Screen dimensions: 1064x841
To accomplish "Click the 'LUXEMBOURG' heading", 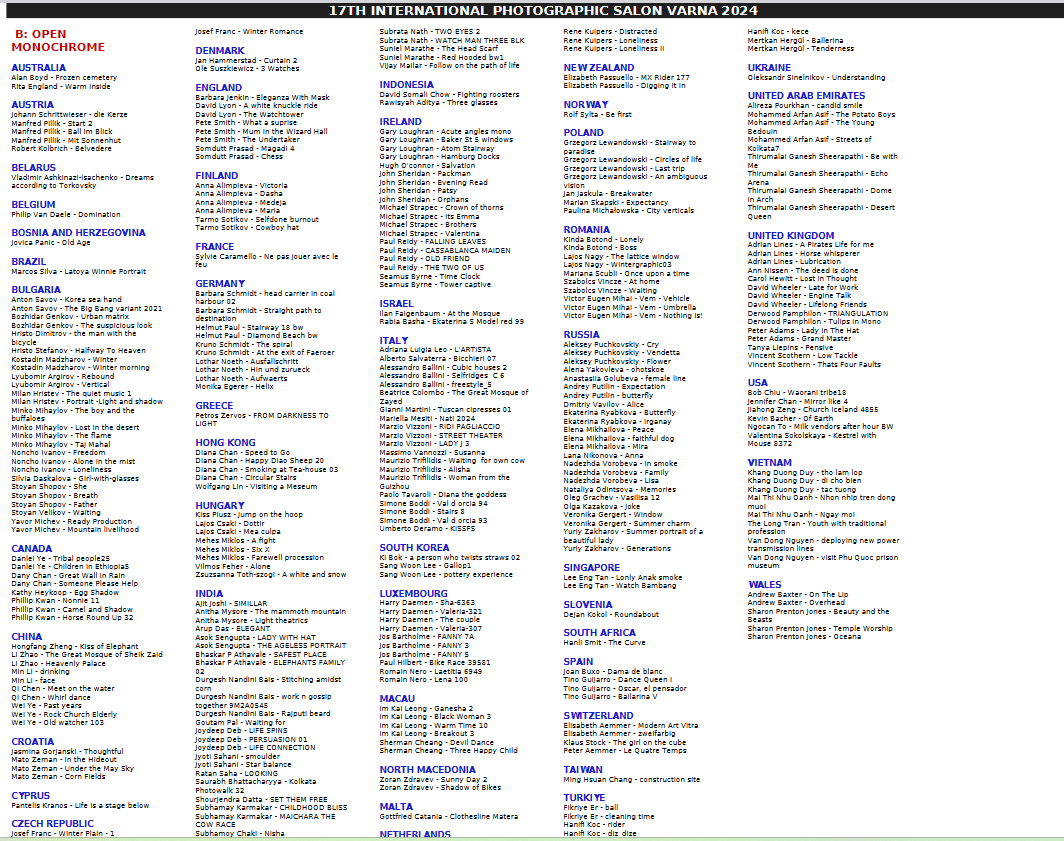I will point(413,593).
